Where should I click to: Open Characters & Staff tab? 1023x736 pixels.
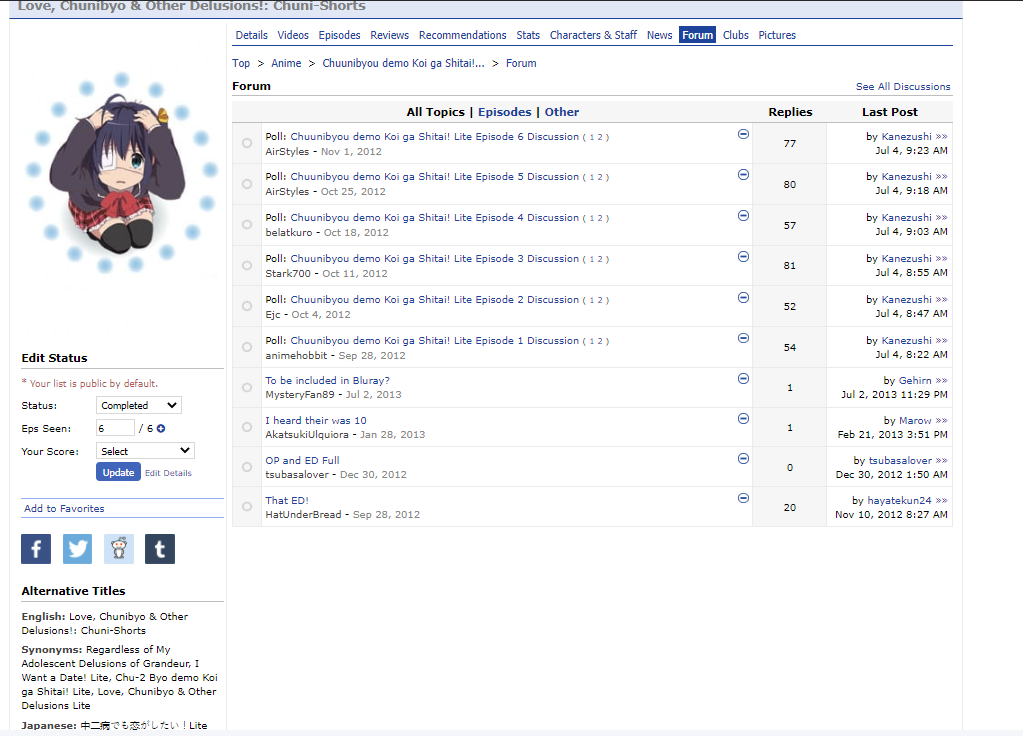(x=593, y=35)
